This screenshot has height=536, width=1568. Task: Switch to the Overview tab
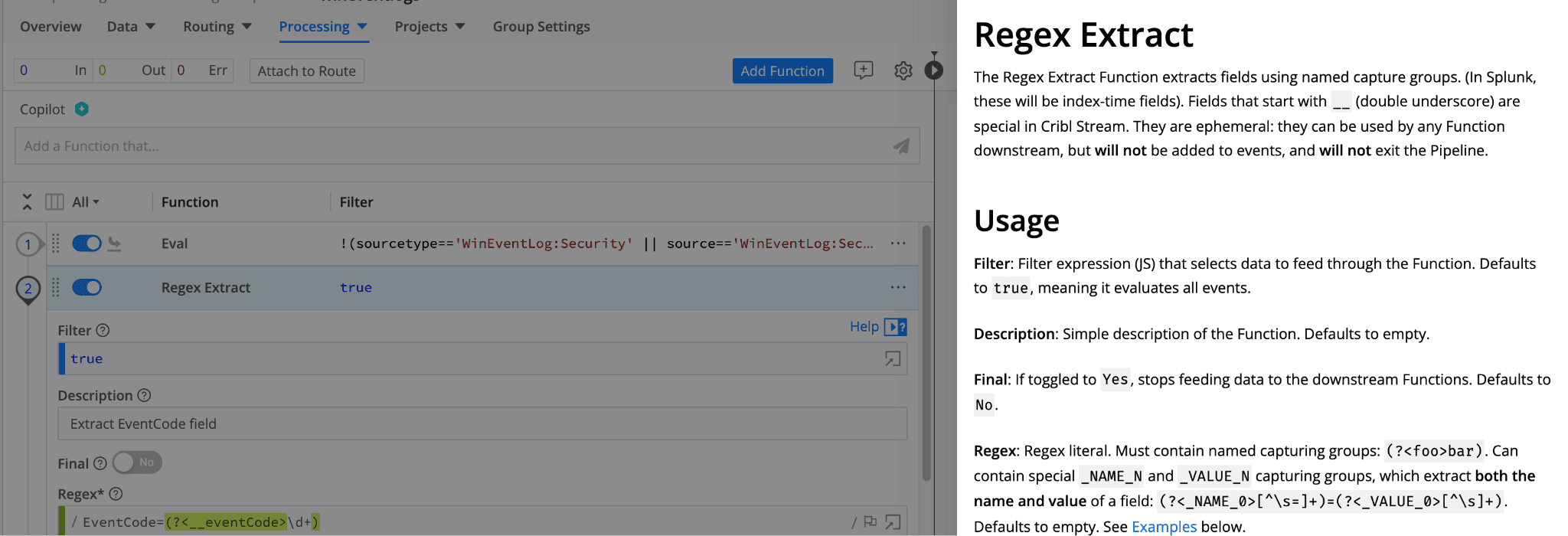[51, 27]
